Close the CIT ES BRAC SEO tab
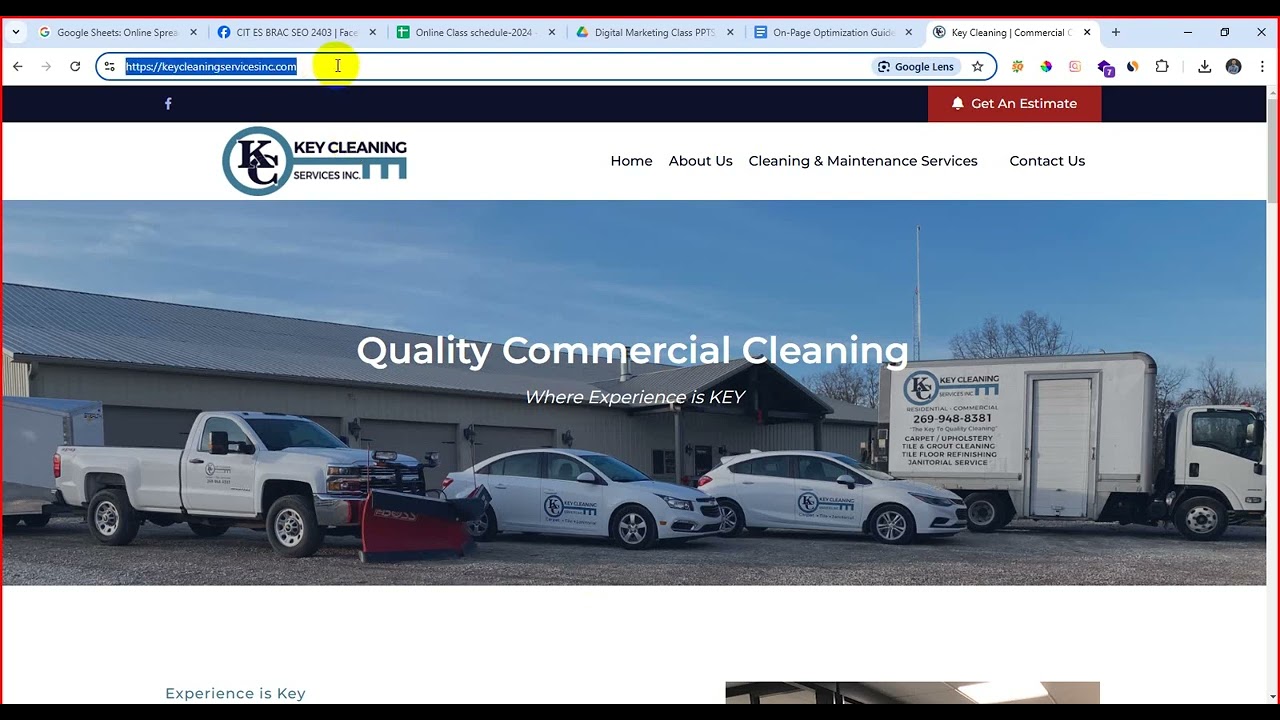Viewport: 1280px width, 720px height. 373,32
